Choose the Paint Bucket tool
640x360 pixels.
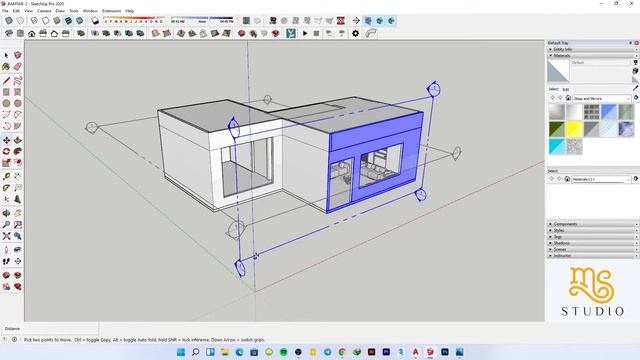pos(6,67)
